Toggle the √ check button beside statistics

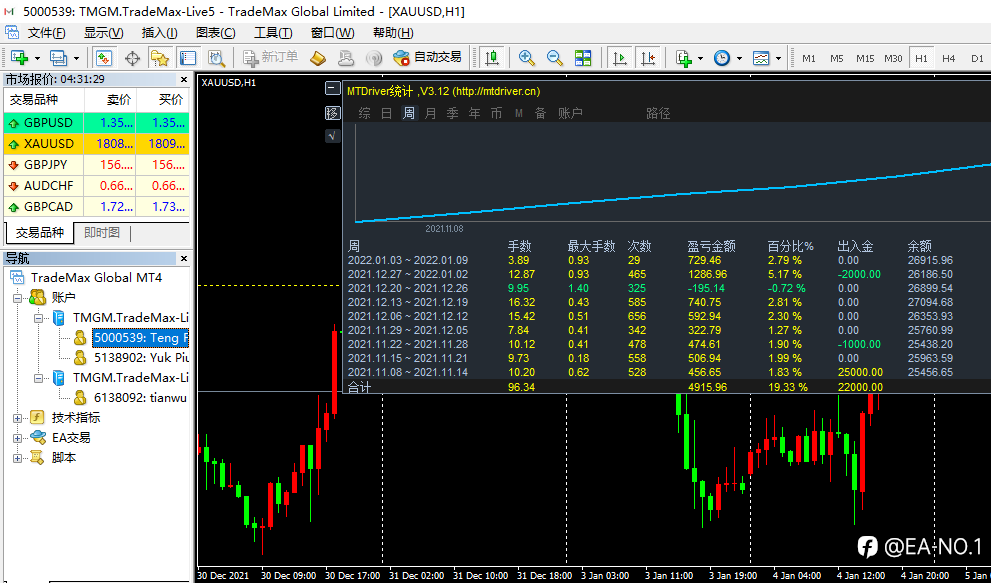[332, 136]
